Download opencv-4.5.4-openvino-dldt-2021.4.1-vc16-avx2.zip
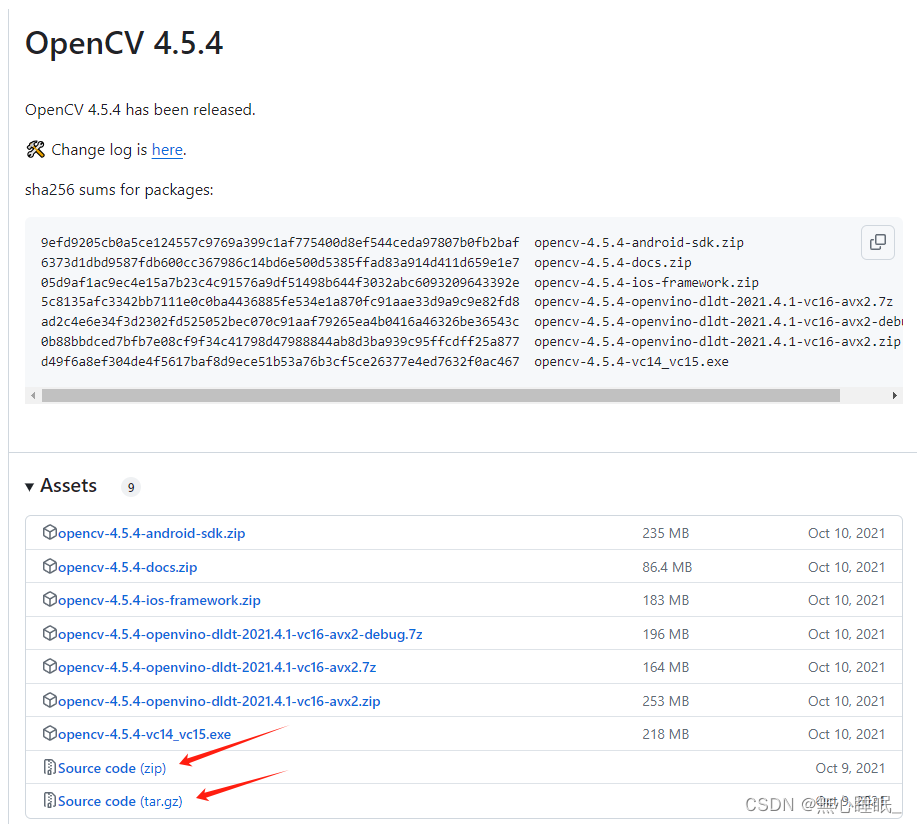The height and width of the screenshot is (824, 917). point(219,701)
